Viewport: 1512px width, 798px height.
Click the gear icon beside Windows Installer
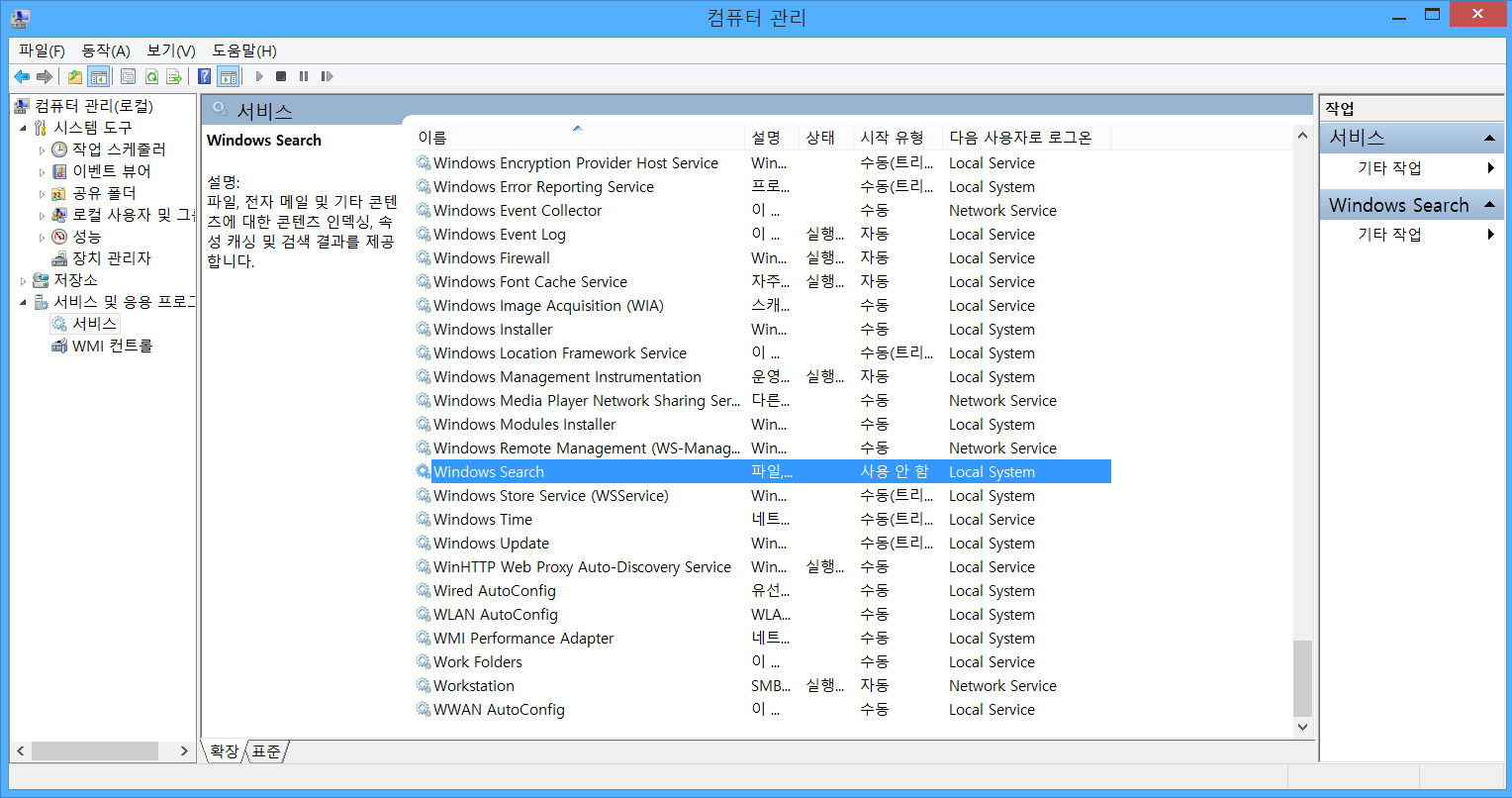point(424,330)
